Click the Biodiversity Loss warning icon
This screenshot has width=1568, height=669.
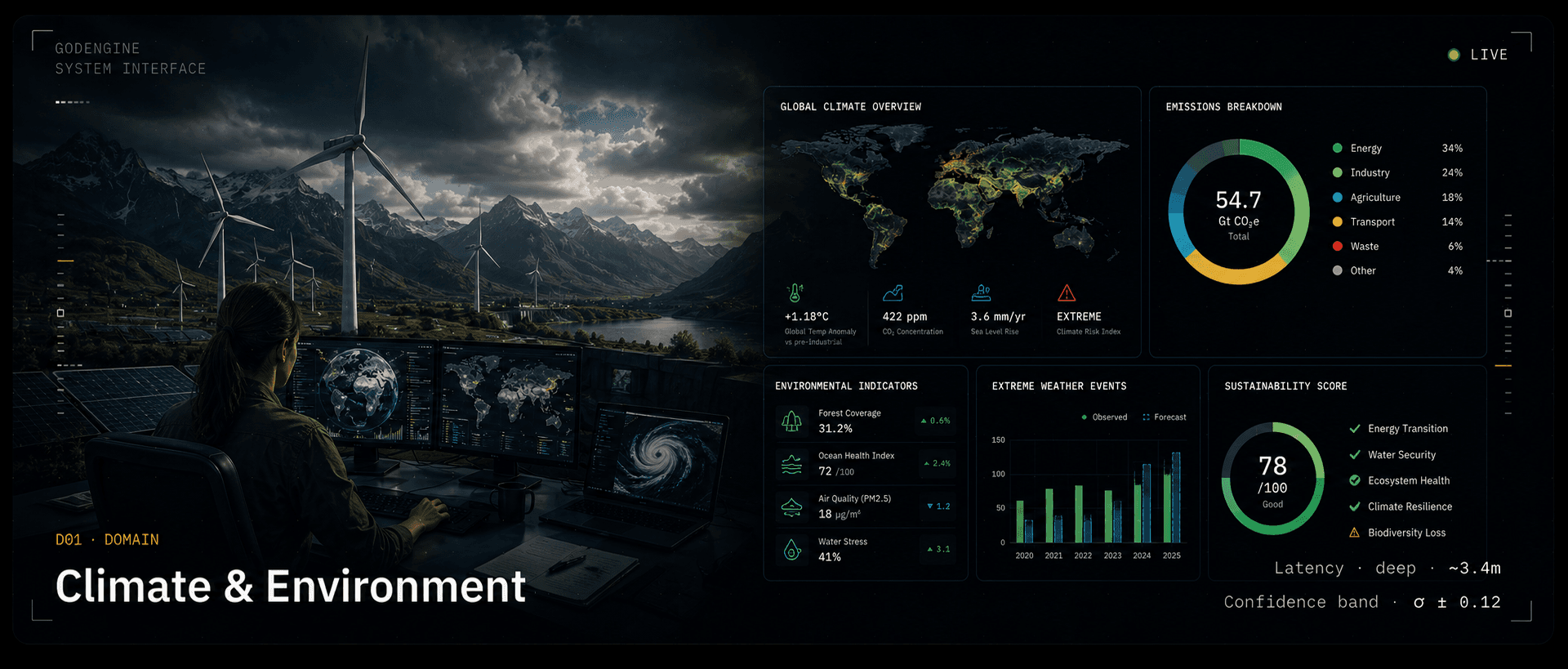(x=1355, y=533)
